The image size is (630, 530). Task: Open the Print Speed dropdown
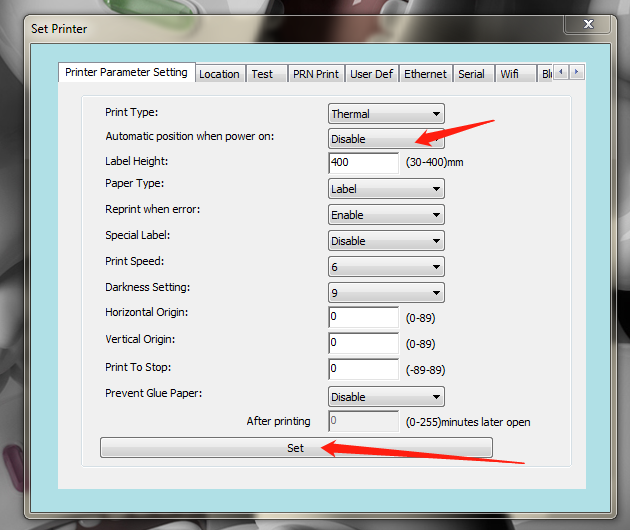click(386, 267)
